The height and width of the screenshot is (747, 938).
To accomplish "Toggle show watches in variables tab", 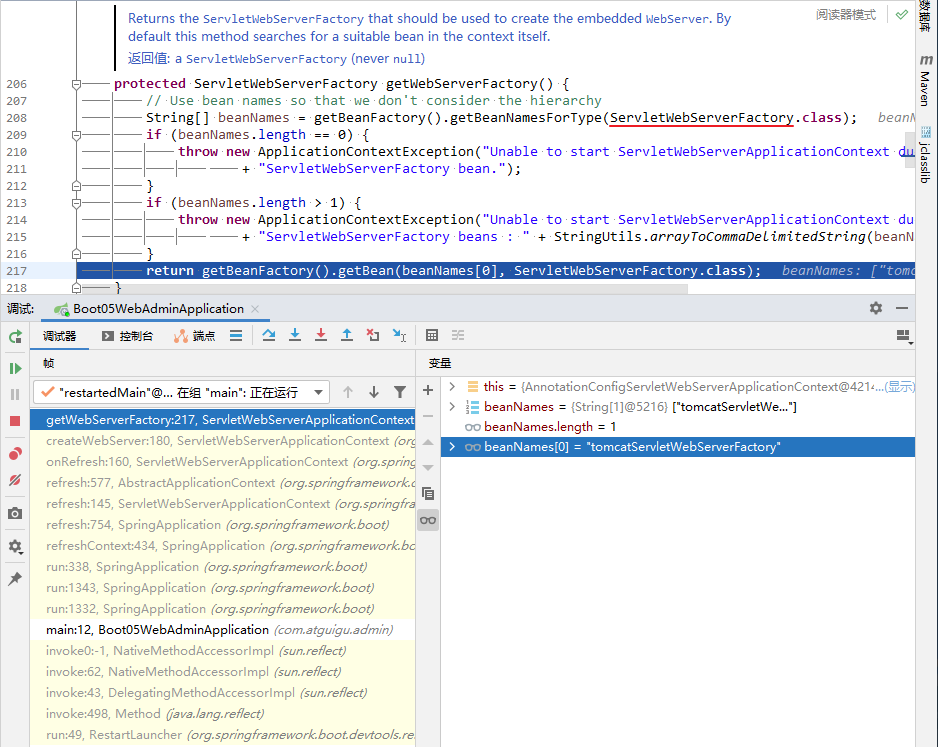I will click(428, 520).
